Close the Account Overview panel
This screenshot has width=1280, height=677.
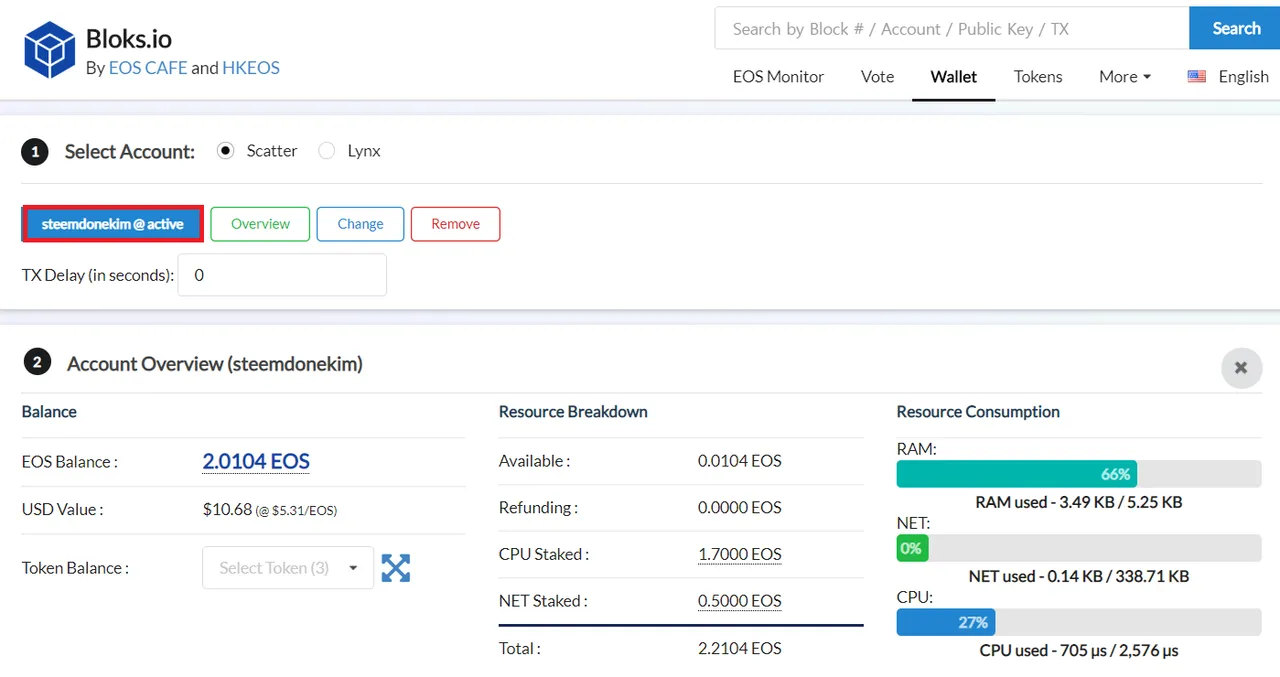(1241, 368)
